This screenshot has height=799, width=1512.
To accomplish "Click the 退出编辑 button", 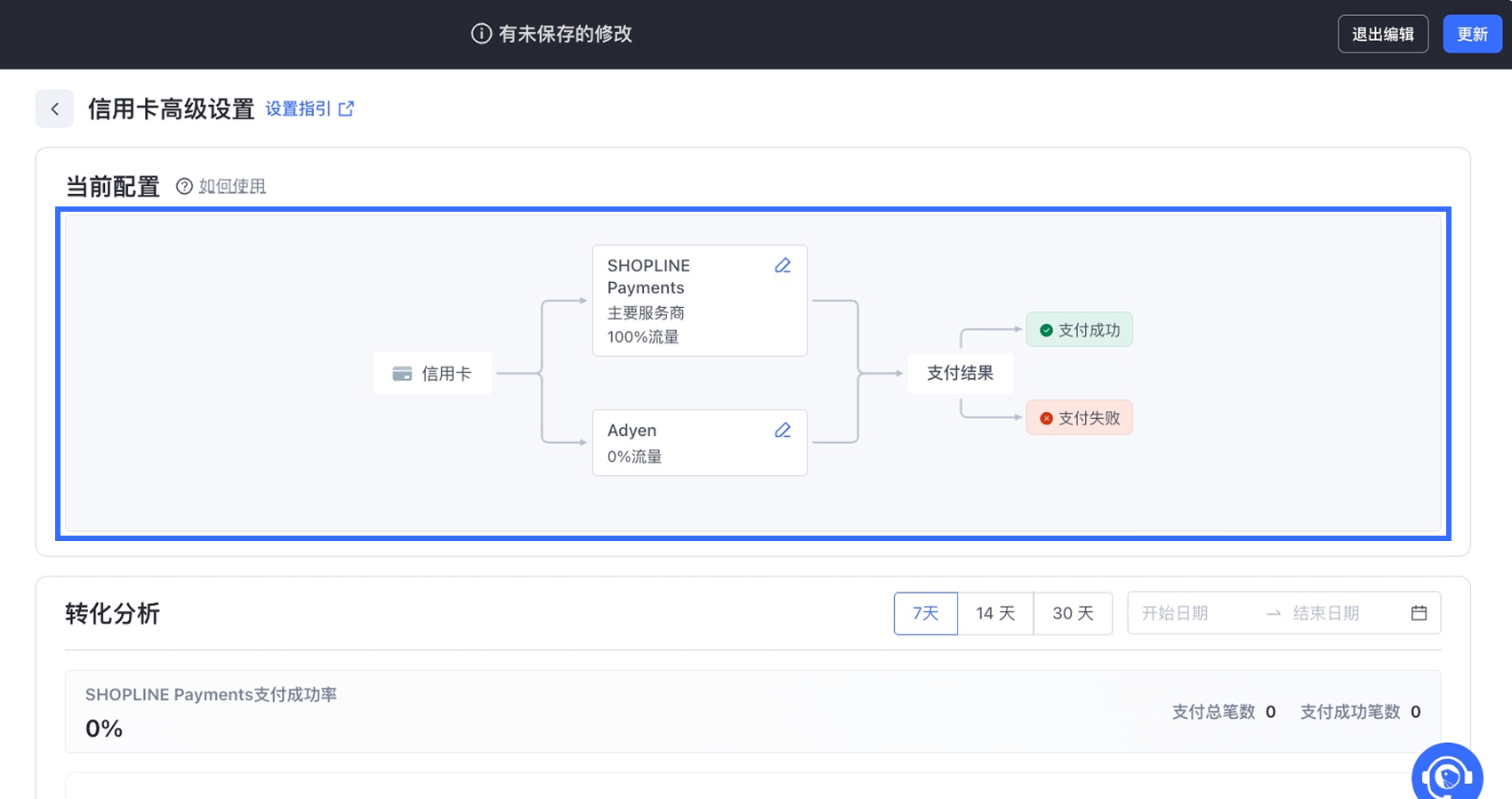I will 1382,34.
